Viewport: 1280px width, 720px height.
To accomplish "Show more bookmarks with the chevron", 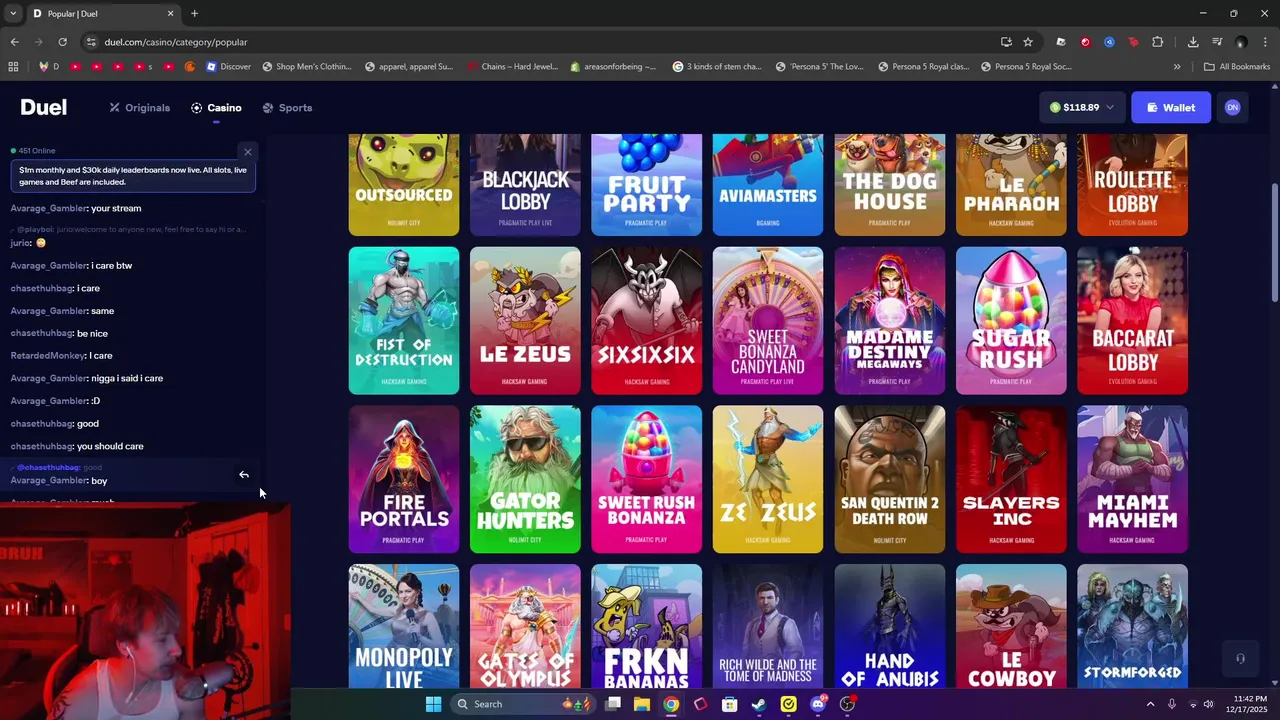I will (1177, 67).
